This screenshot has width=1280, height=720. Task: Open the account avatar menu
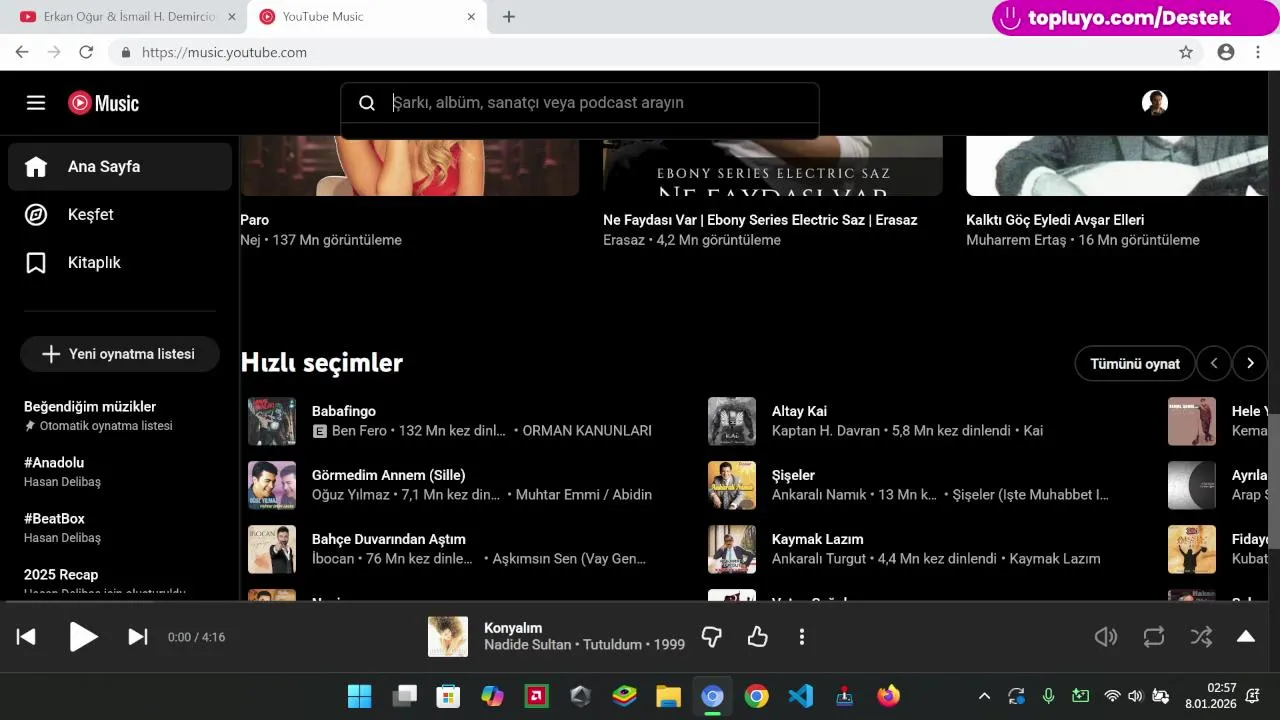pyautogui.click(x=1155, y=103)
